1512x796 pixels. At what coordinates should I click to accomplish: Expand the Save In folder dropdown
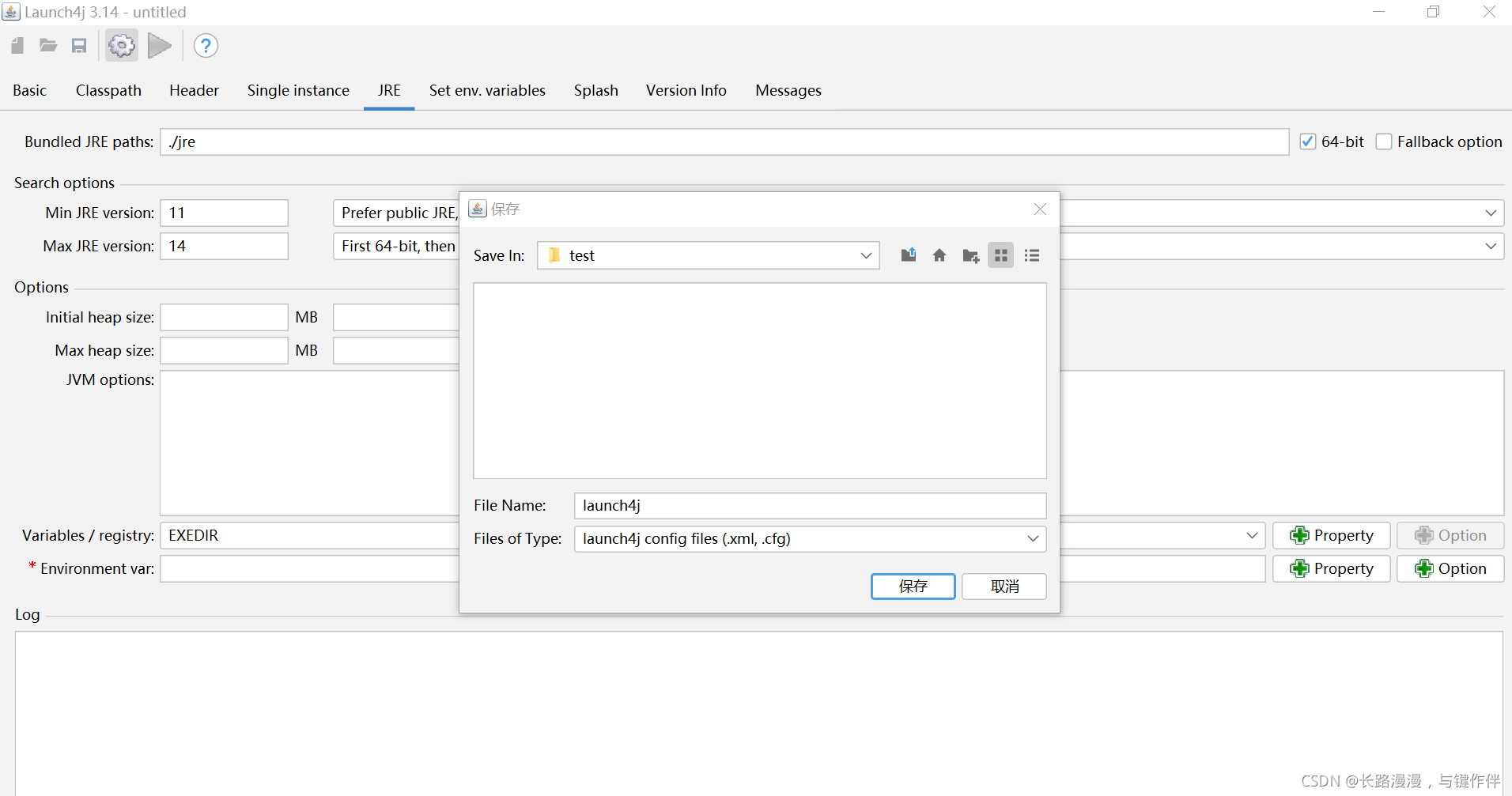(866, 255)
